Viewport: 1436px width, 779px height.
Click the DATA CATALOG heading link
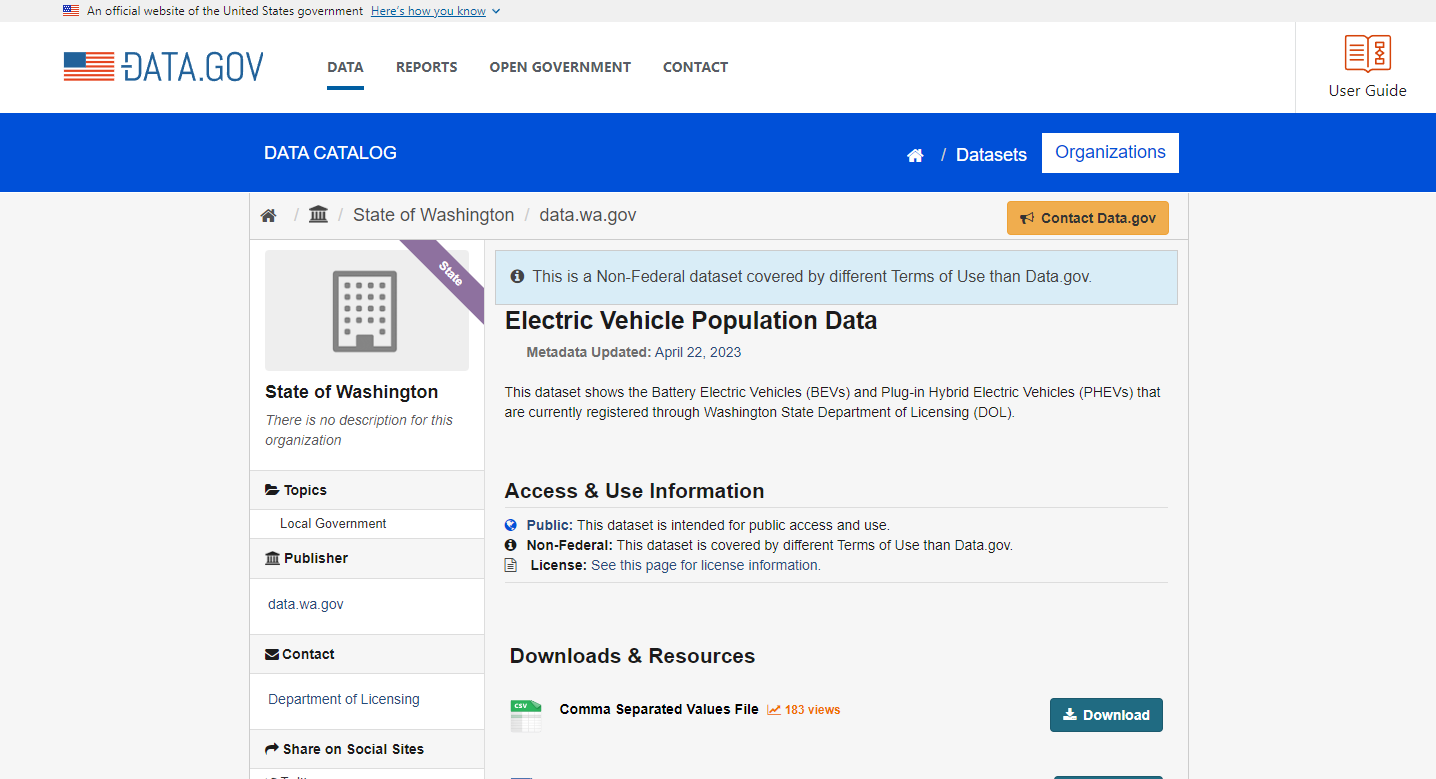[330, 153]
